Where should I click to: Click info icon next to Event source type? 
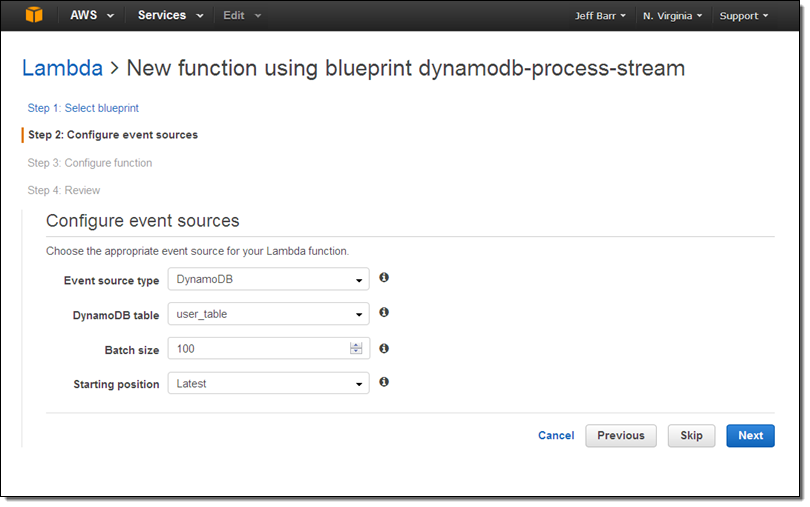[x=384, y=278]
